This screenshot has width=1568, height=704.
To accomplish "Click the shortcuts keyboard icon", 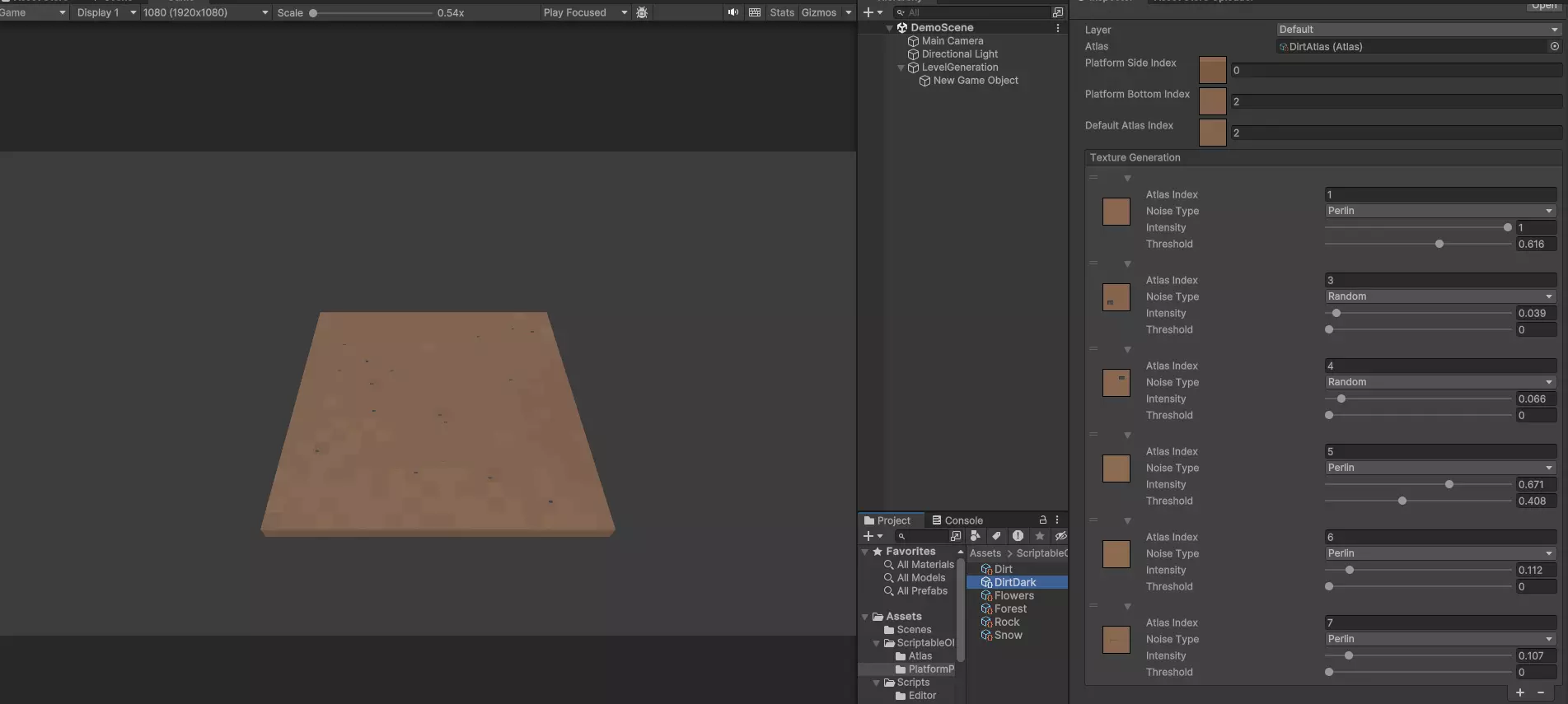I will [x=755, y=12].
